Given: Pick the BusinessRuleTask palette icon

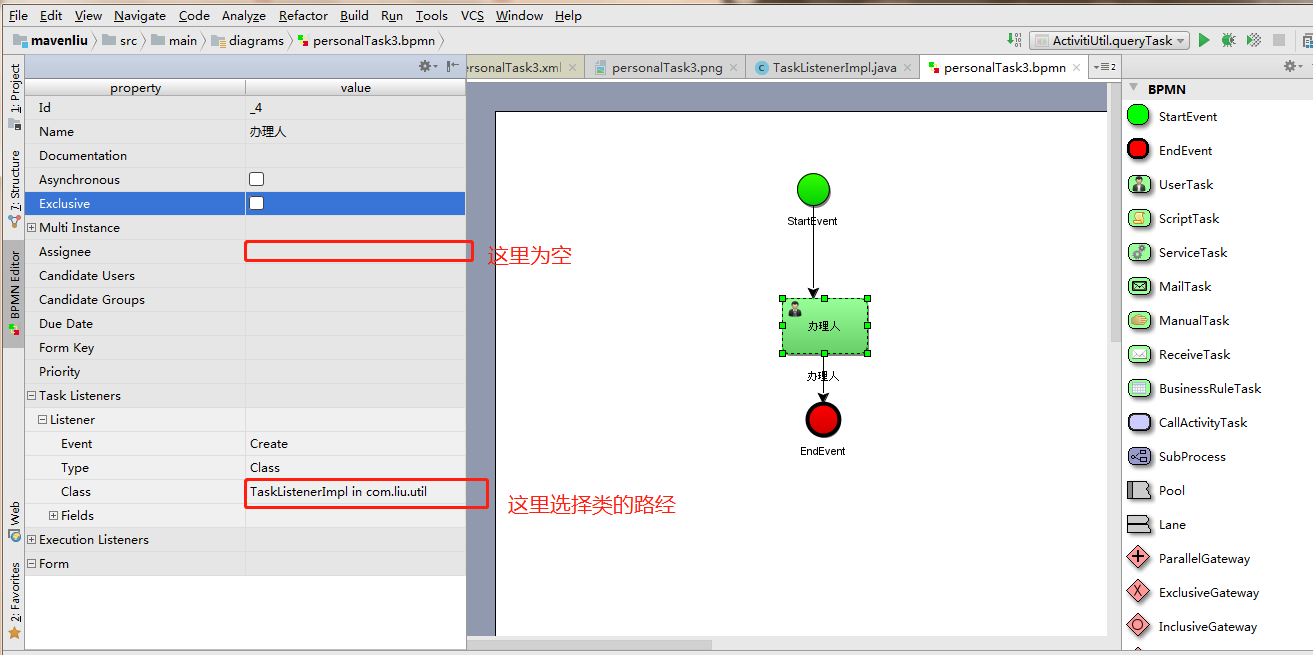Looking at the screenshot, I should click(1138, 388).
